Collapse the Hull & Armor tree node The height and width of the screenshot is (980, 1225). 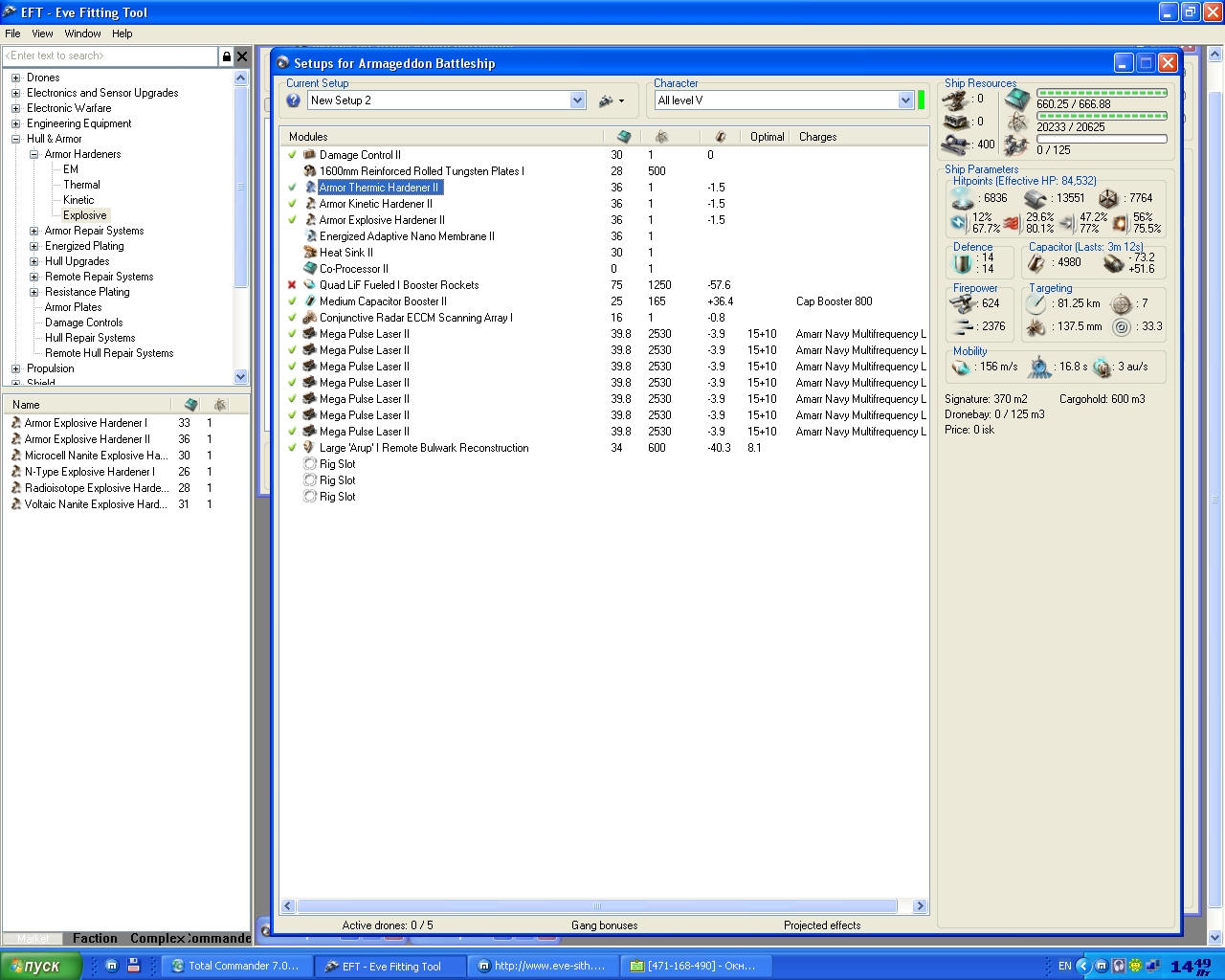pos(15,139)
